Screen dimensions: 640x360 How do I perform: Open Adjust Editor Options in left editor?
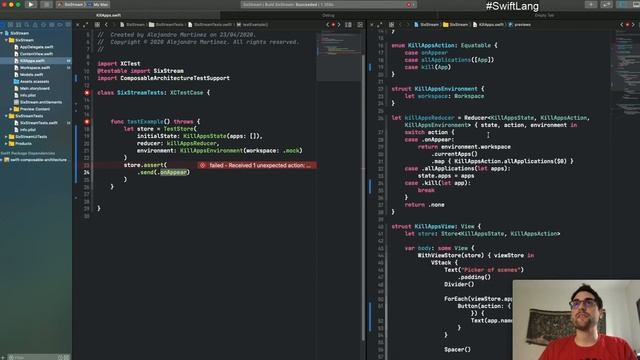click(348, 24)
